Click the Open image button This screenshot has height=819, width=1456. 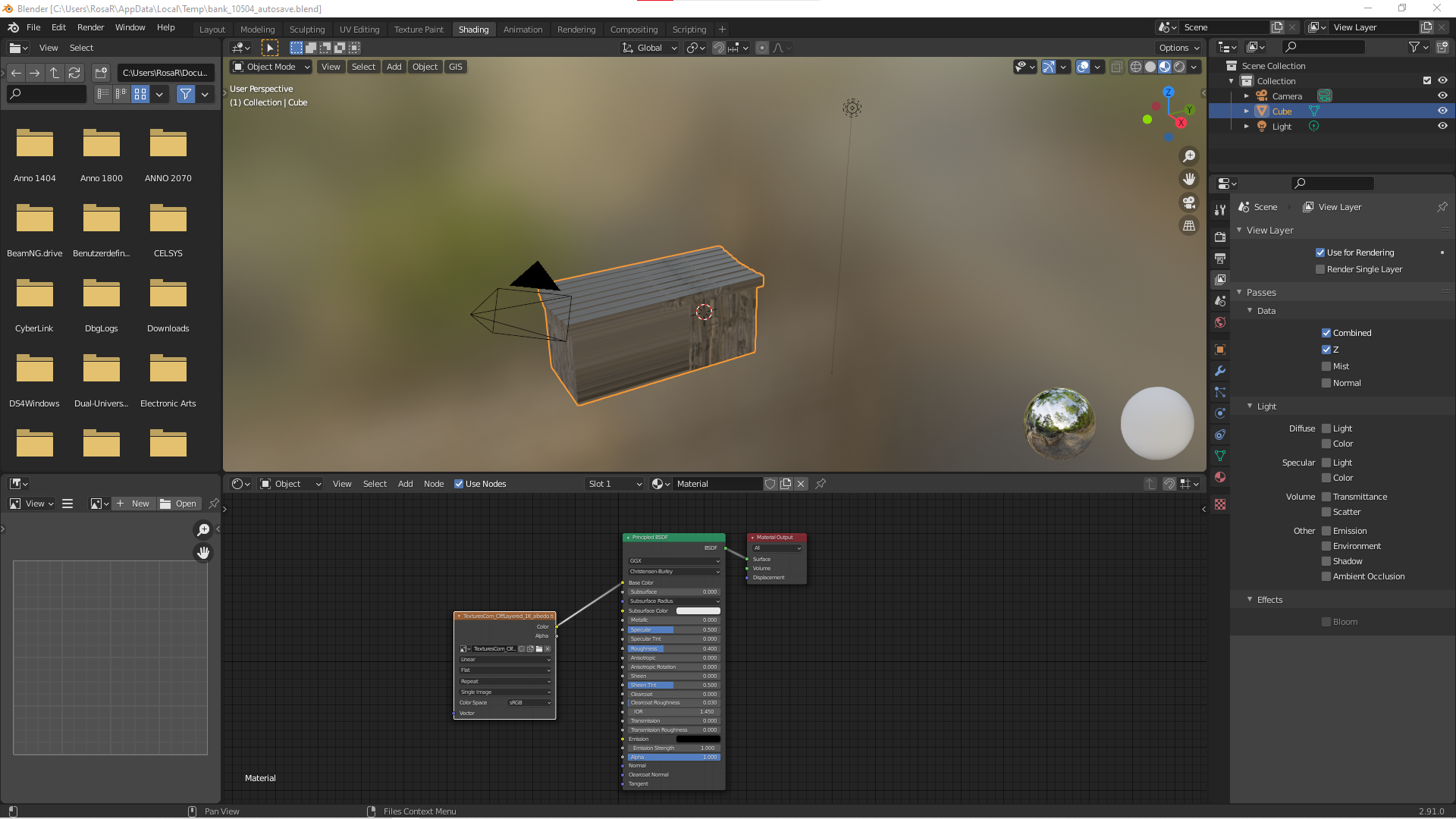click(x=178, y=504)
